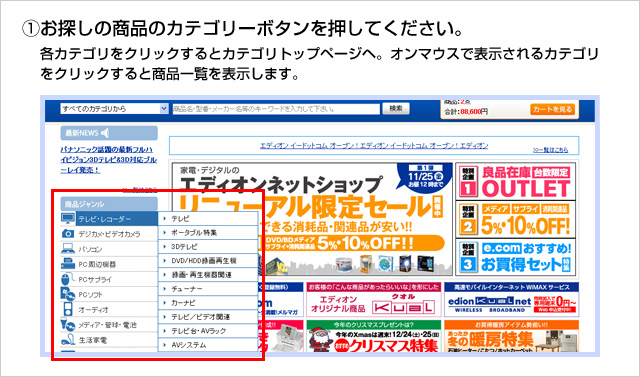Image resolution: width=640 pixels, height=377 pixels.
Task: Click the laptop icon beside パソコン
Action: pyautogui.click(x=68, y=248)
